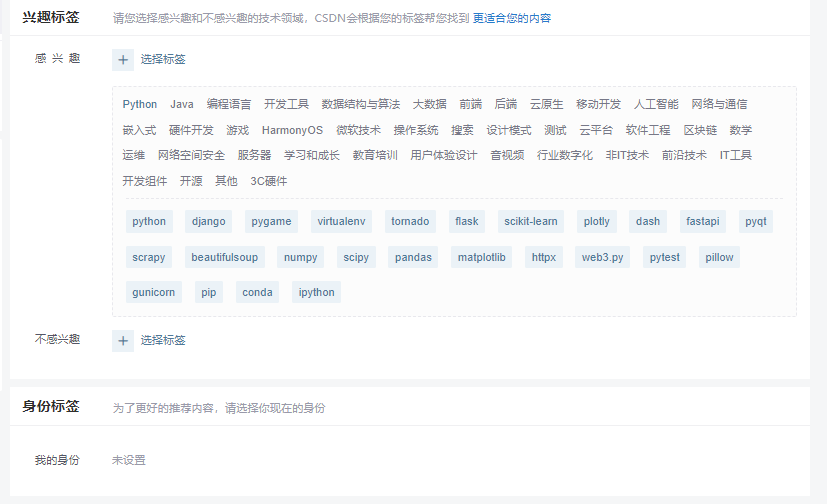Image resolution: width=827 pixels, height=504 pixels.
Task: Select the 云原生 category
Action: coord(546,104)
